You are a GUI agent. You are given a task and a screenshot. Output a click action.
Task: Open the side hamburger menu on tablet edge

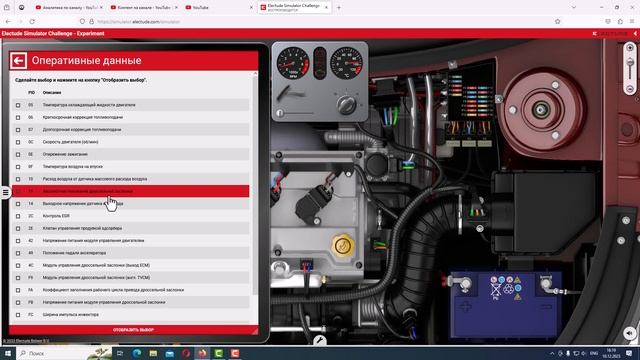[5, 192]
